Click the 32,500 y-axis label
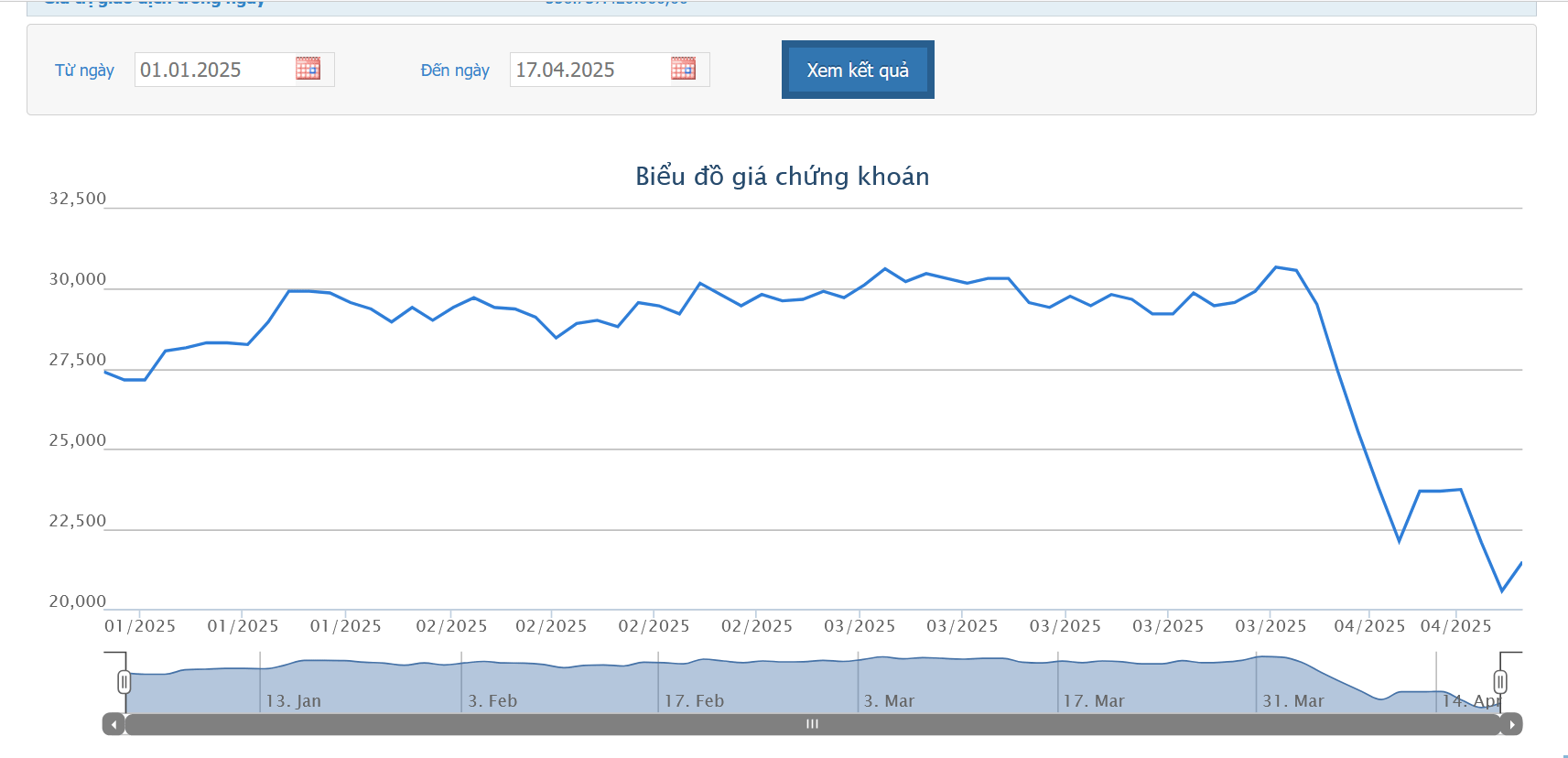The width and height of the screenshot is (1568, 758). [78, 199]
